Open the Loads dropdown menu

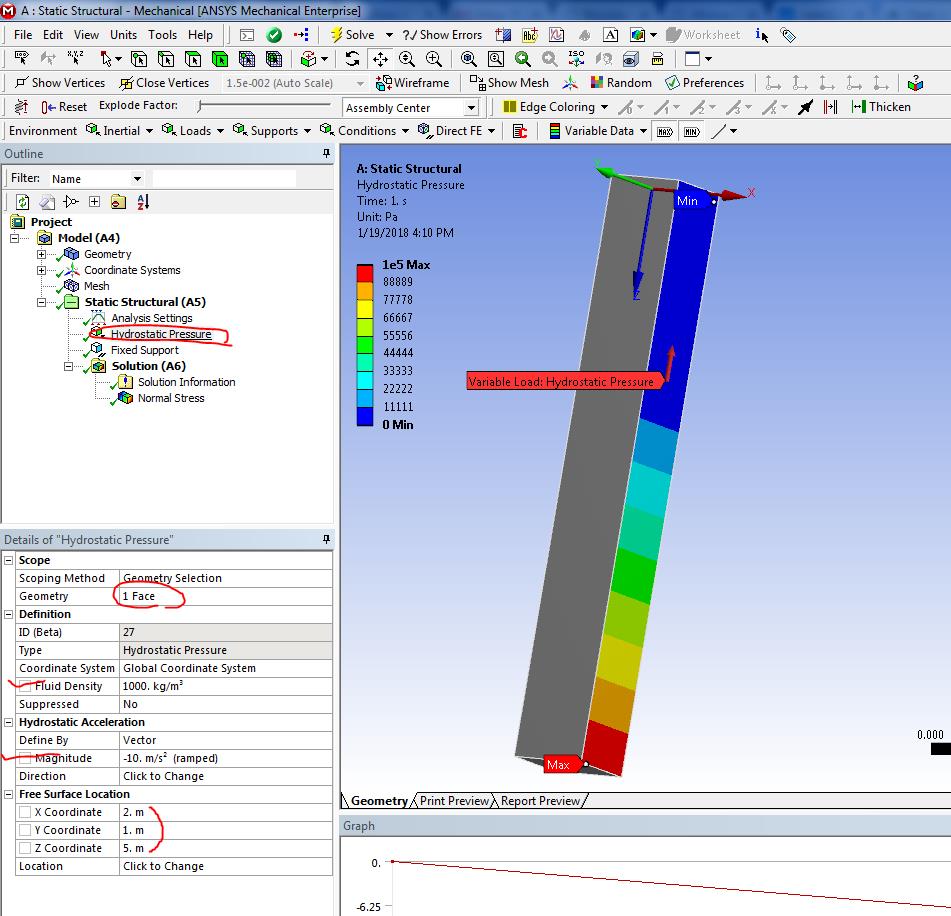(195, 131)
